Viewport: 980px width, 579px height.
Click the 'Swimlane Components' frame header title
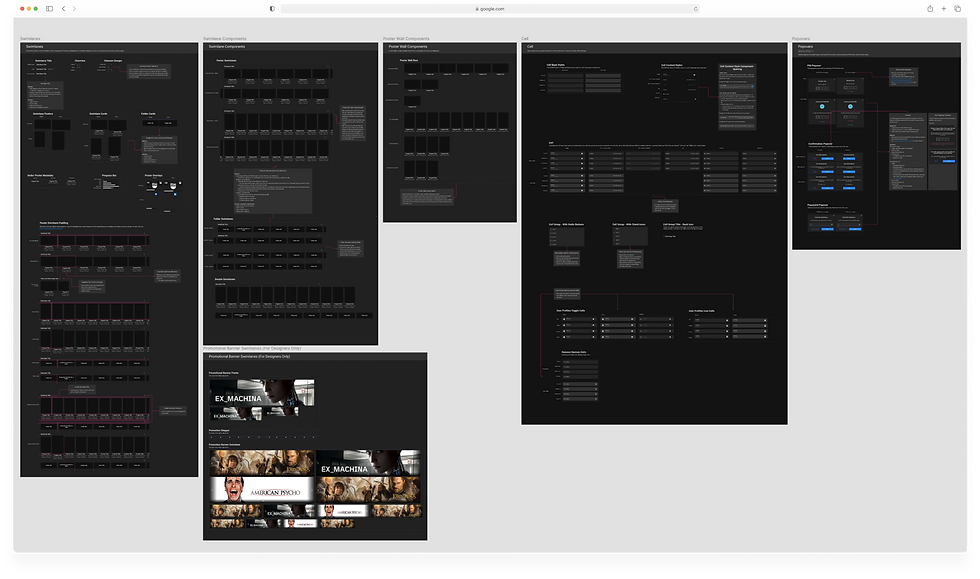(x=227, y=46)
